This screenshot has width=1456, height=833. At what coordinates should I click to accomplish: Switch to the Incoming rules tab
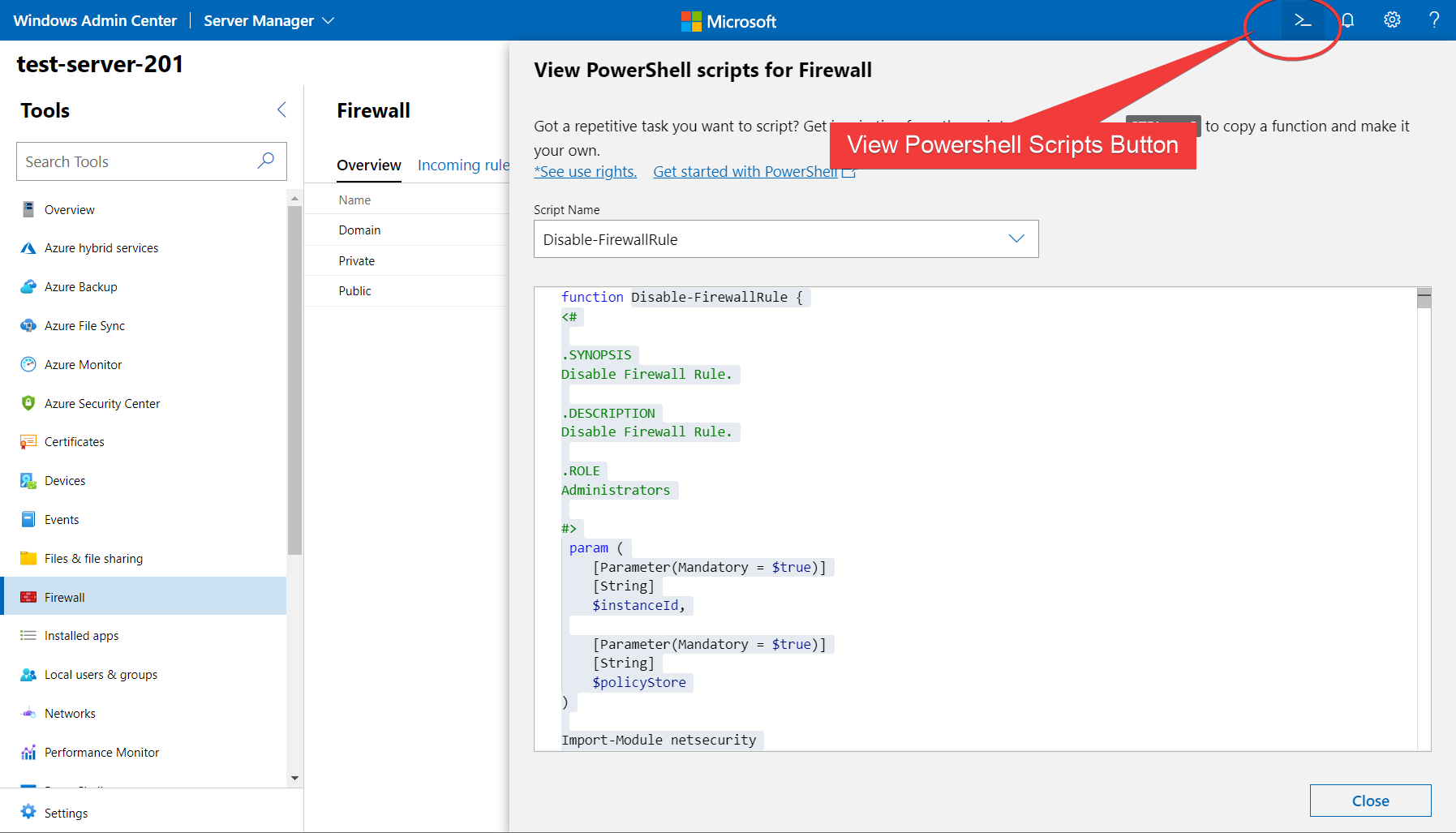(464, 165)
